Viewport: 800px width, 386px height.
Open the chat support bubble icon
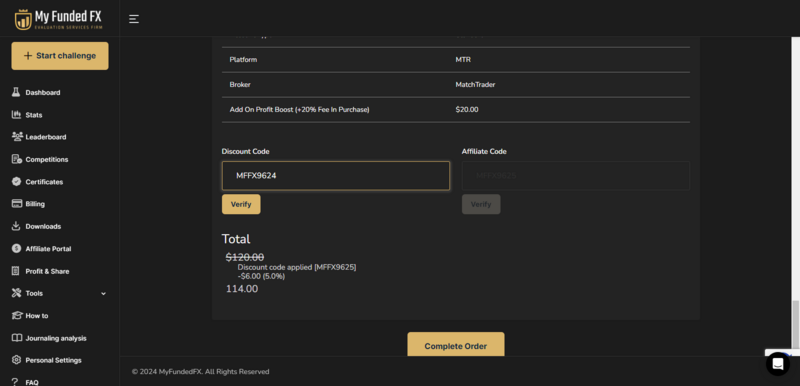click(778, 364)
